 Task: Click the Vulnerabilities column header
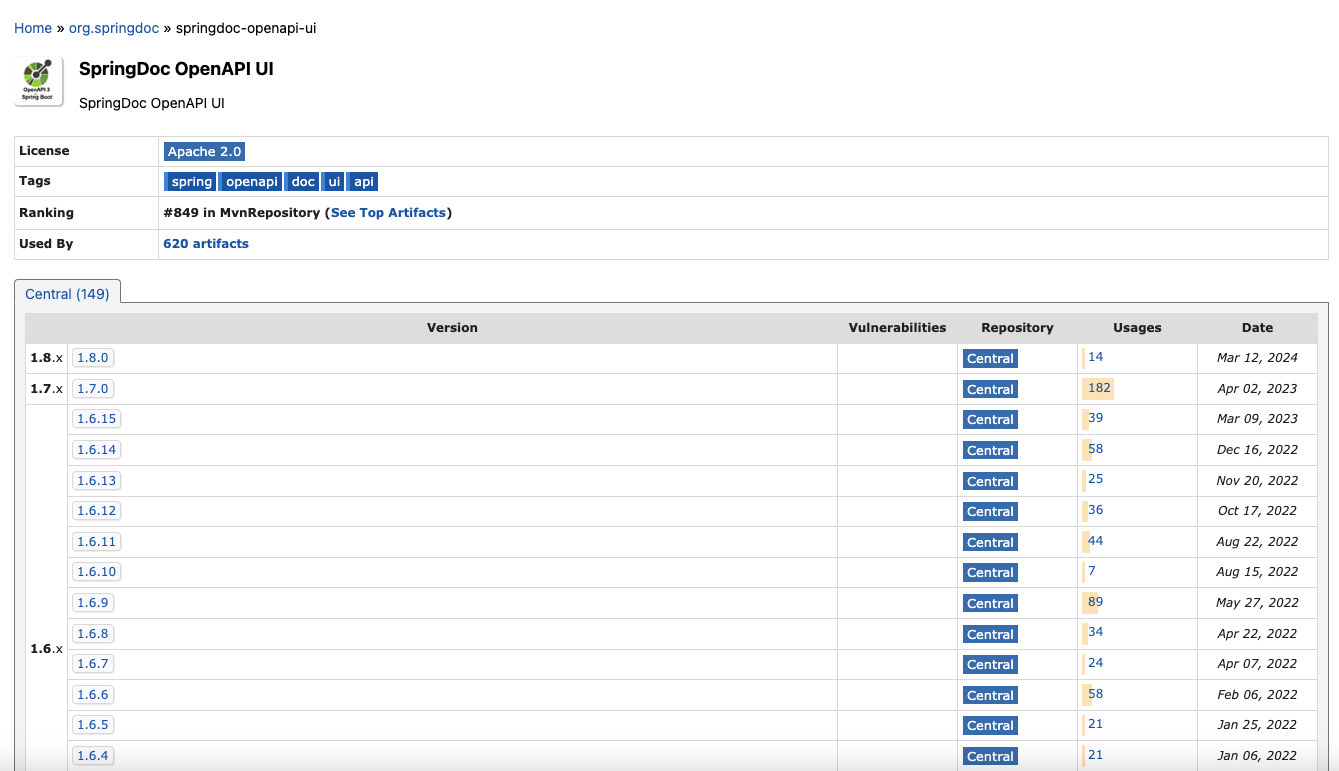click(897, 328)
